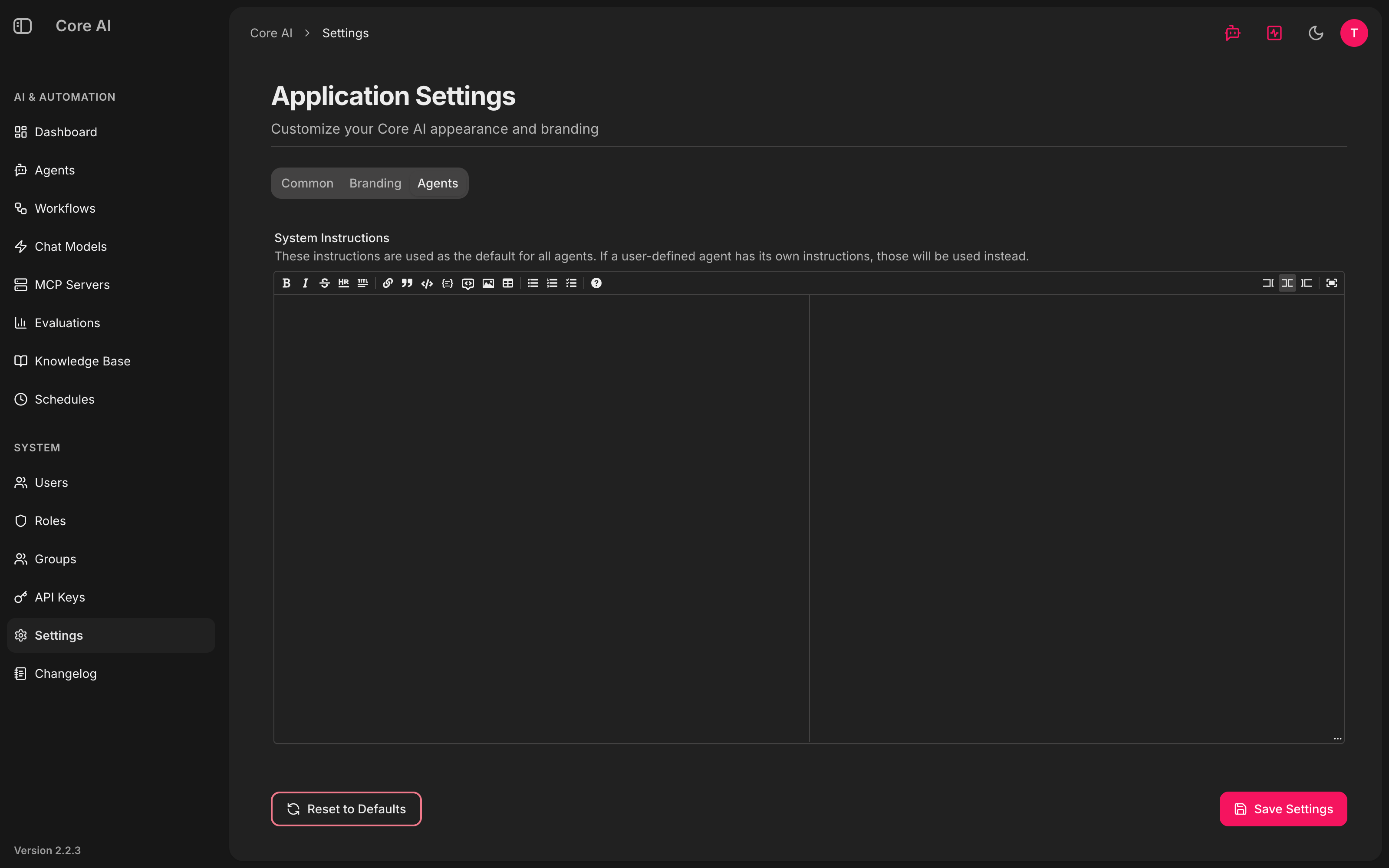Viewport: 1389px width, 868px height.
Task: Open MCP Servers in the sidebar
Action: click(x=111, y=285)
